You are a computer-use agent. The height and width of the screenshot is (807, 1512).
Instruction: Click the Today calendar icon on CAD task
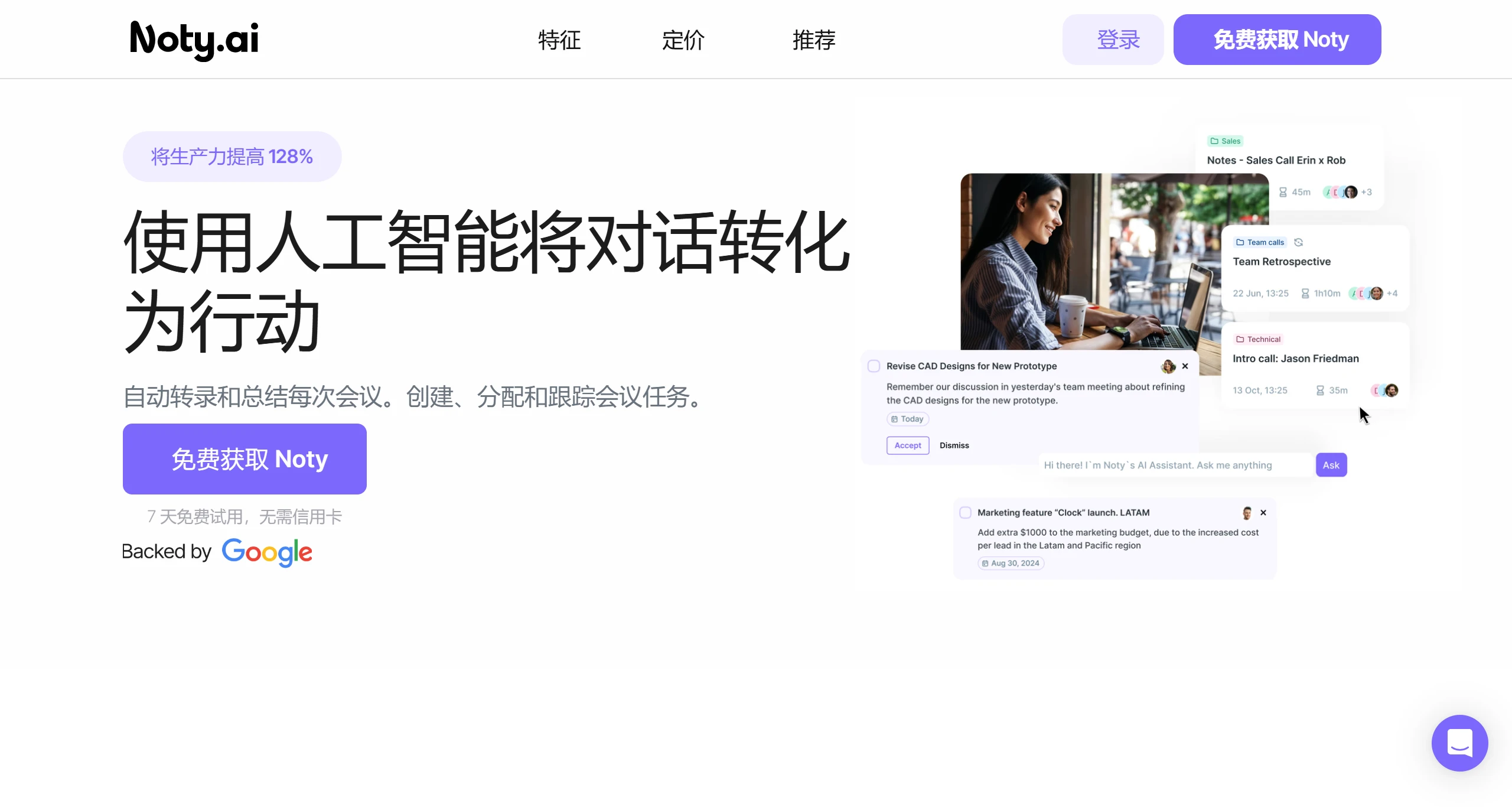[x=894, y=419]
